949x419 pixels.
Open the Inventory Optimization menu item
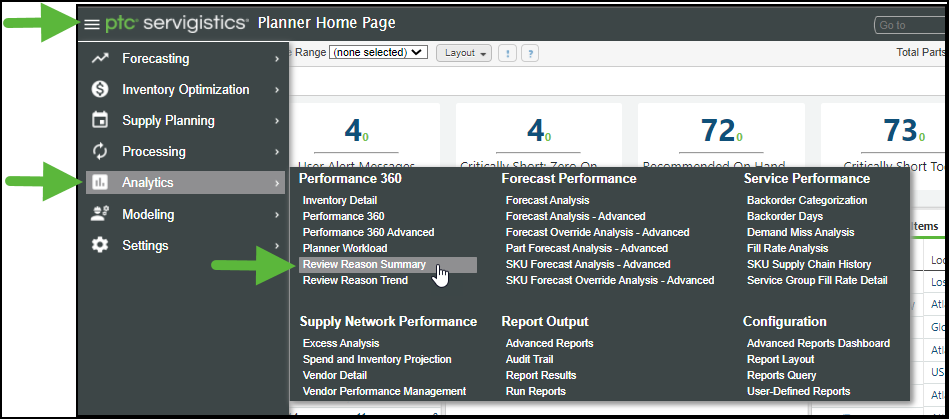click(x=185, y=90)
